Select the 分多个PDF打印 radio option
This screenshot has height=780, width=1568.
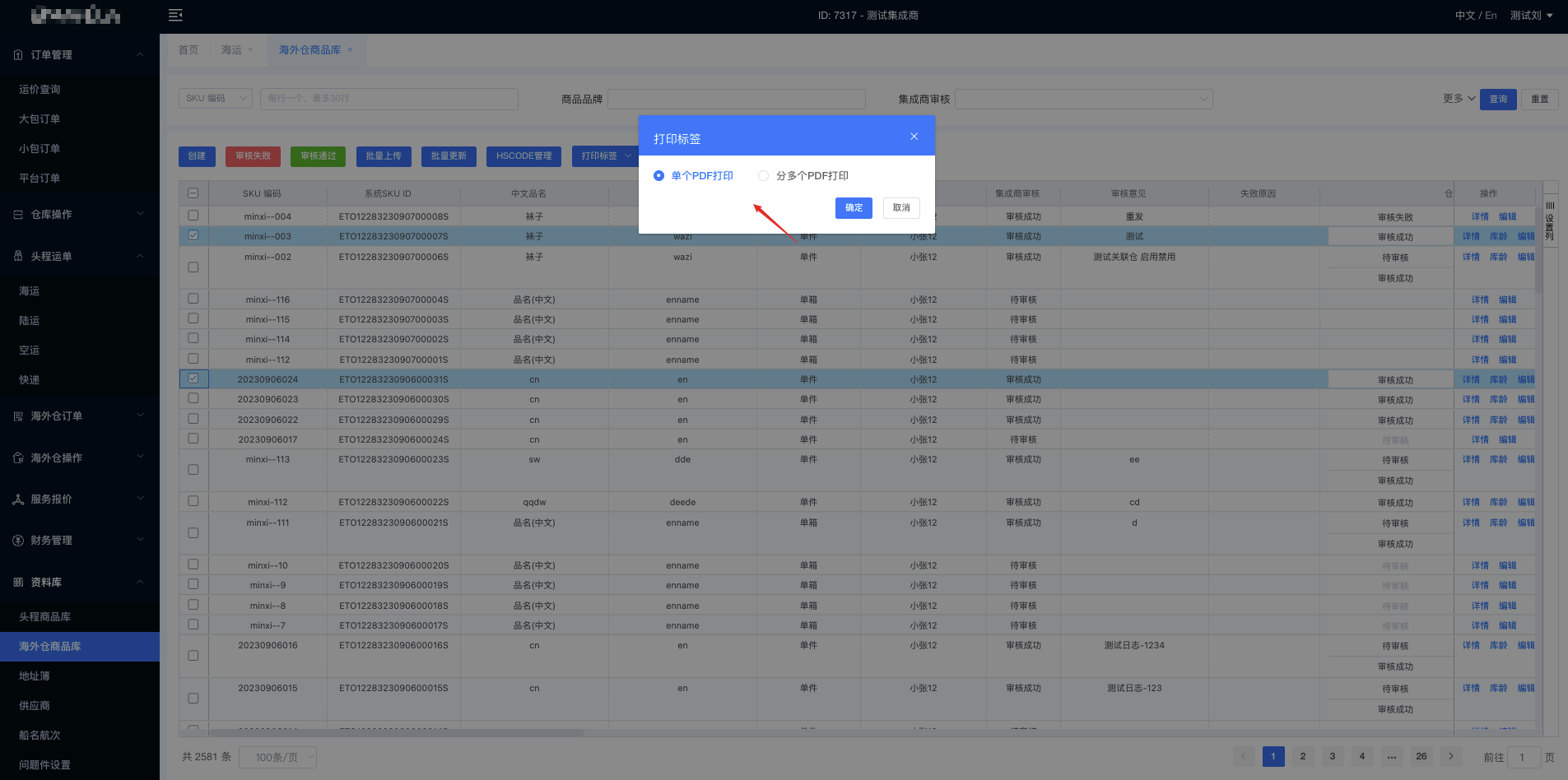click(763, 176)
